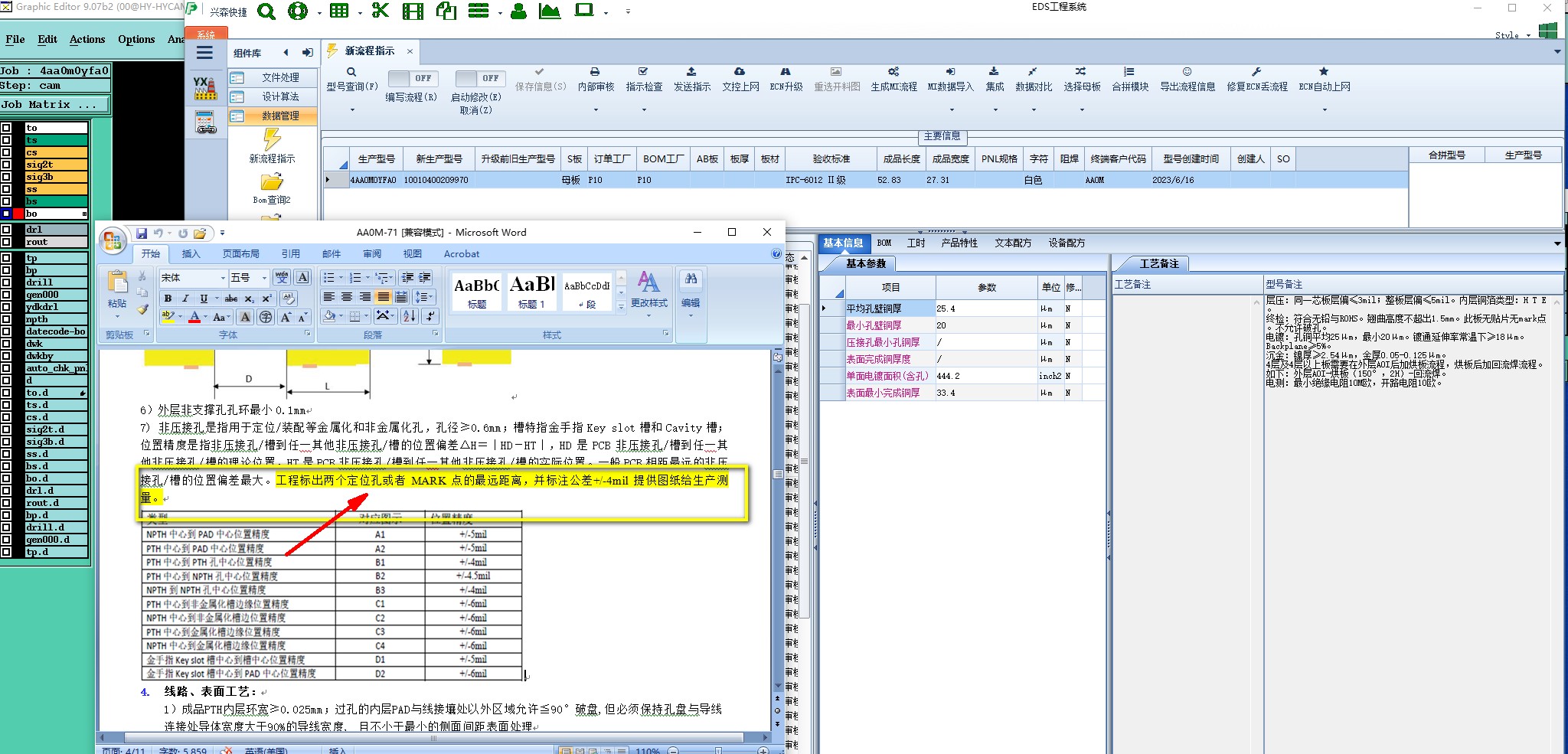
Task: Open the font name dropdown showing 宋体
Action: 223,278
